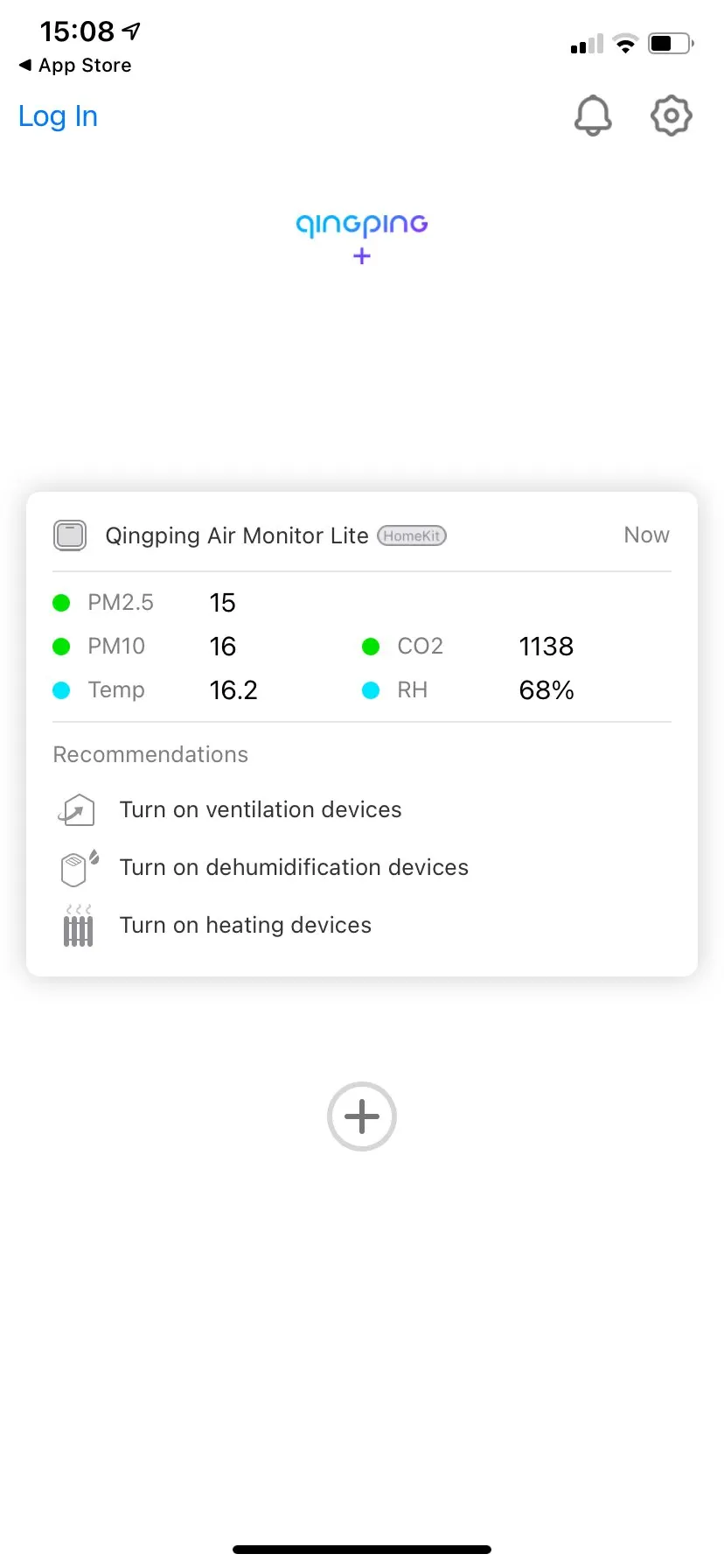This screenshot has width=724, height=1568.
Task: Tap 'Turn on ventilation devices'
Action: [261, 809]
